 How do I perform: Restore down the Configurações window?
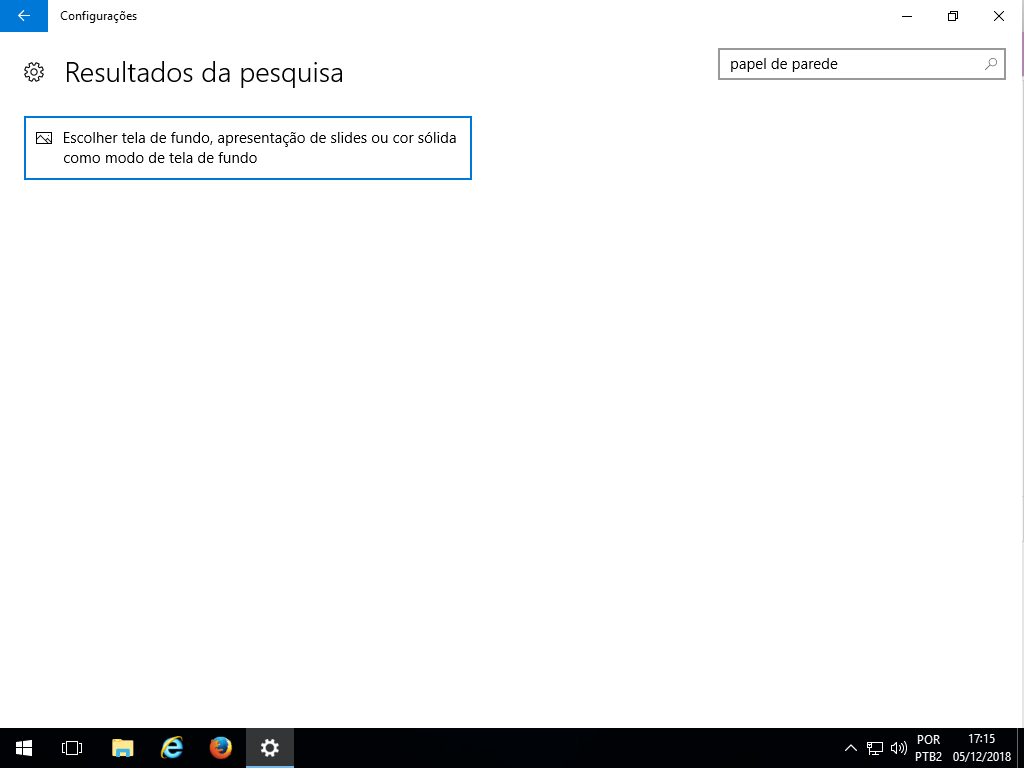(x=953, y=16)
